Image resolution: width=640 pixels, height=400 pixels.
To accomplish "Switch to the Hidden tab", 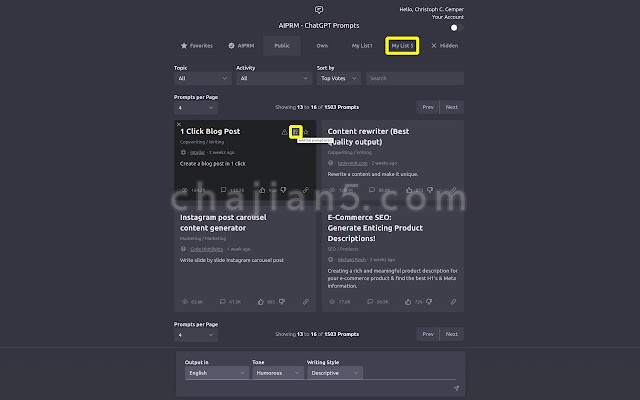I will tap(445, 46).
